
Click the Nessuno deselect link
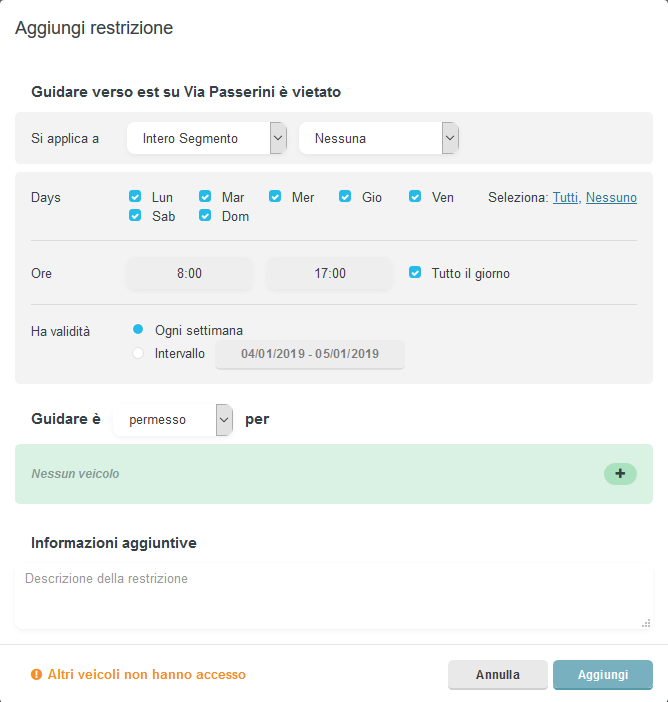(x=611, y=198)
